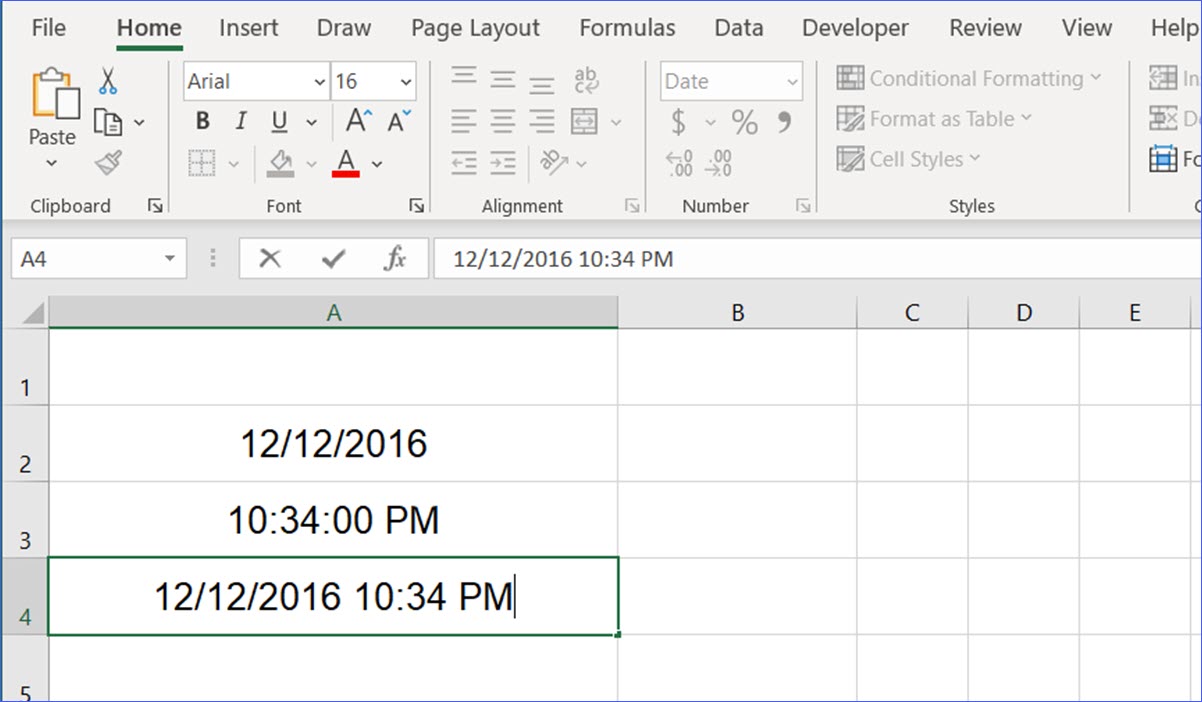Image resolution: width=1202 pixels, height=702 pixels.
Task: Click Increase Font Size icon
Action: pyautogui.click(x=358, y=122)
